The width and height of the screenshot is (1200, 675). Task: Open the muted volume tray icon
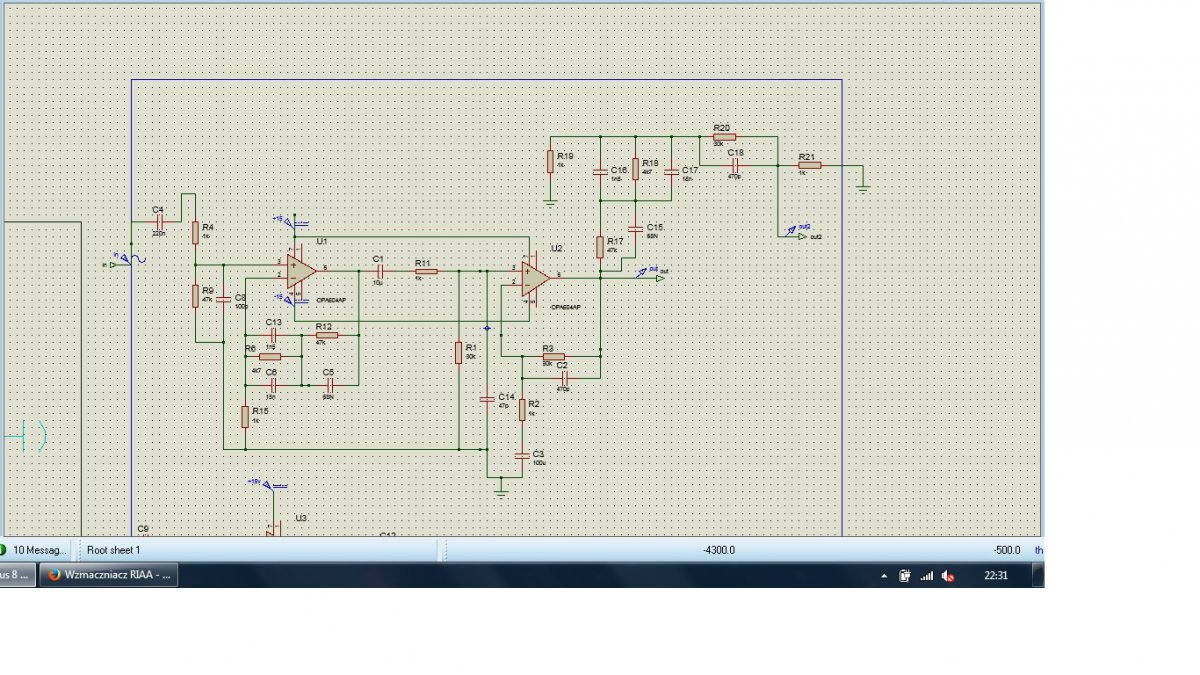click(947, 576)
